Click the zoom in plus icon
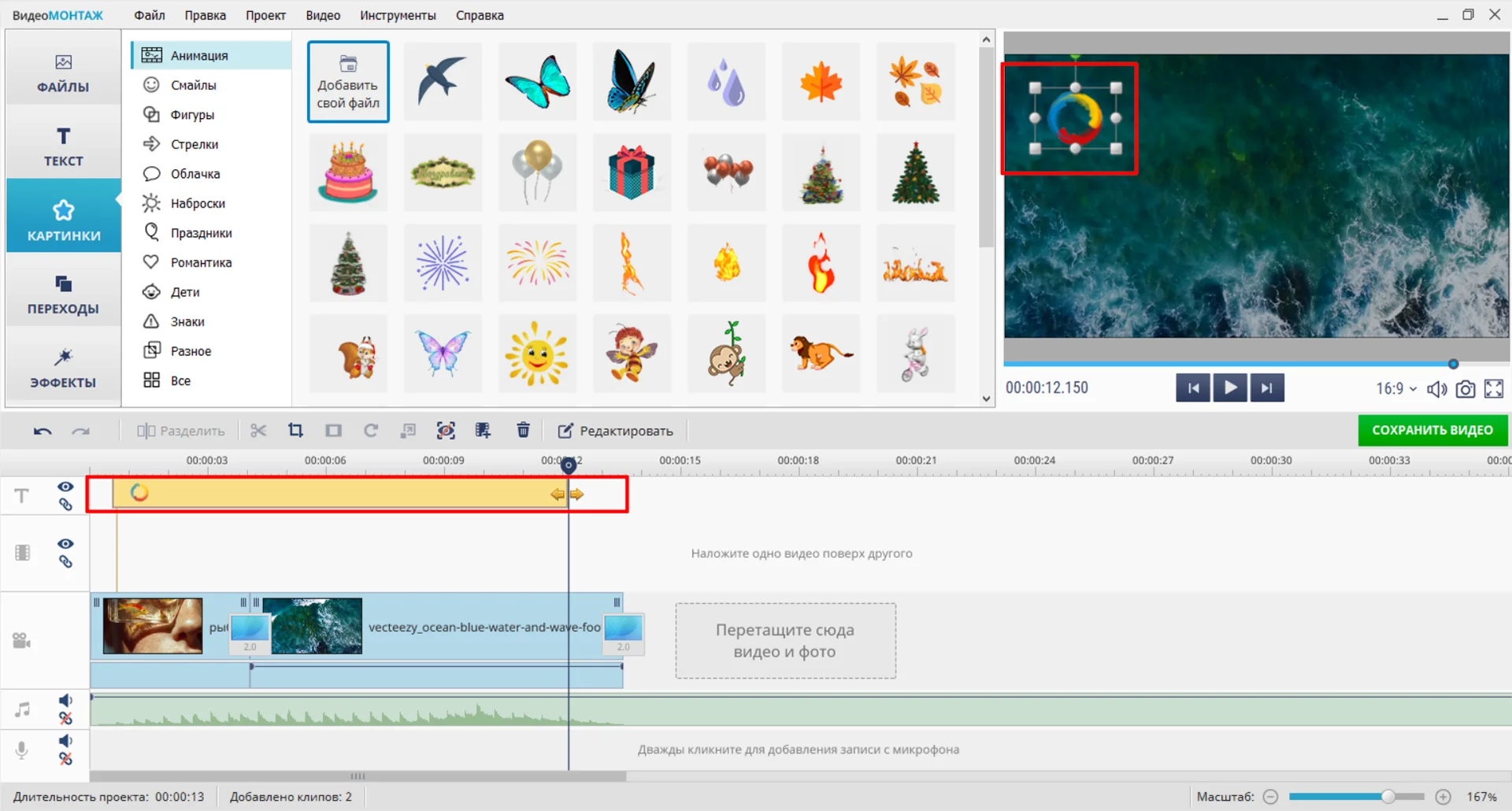This screenshot has height=811, width=1512. tap(1443, 797)
